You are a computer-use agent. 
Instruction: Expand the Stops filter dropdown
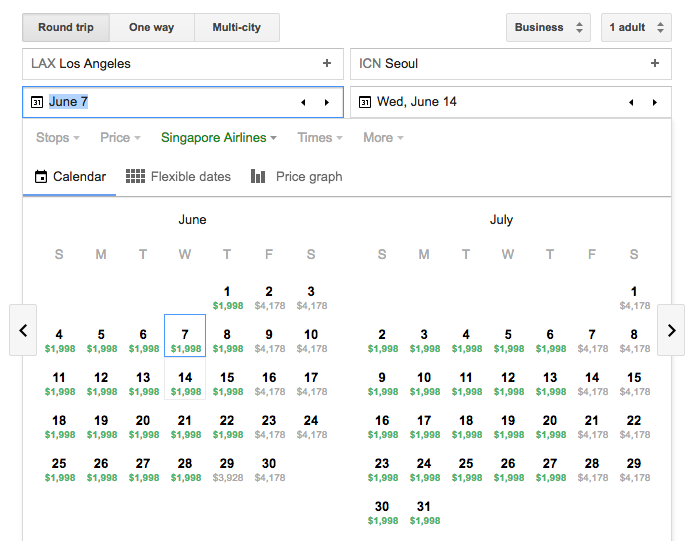pos(58,138)
